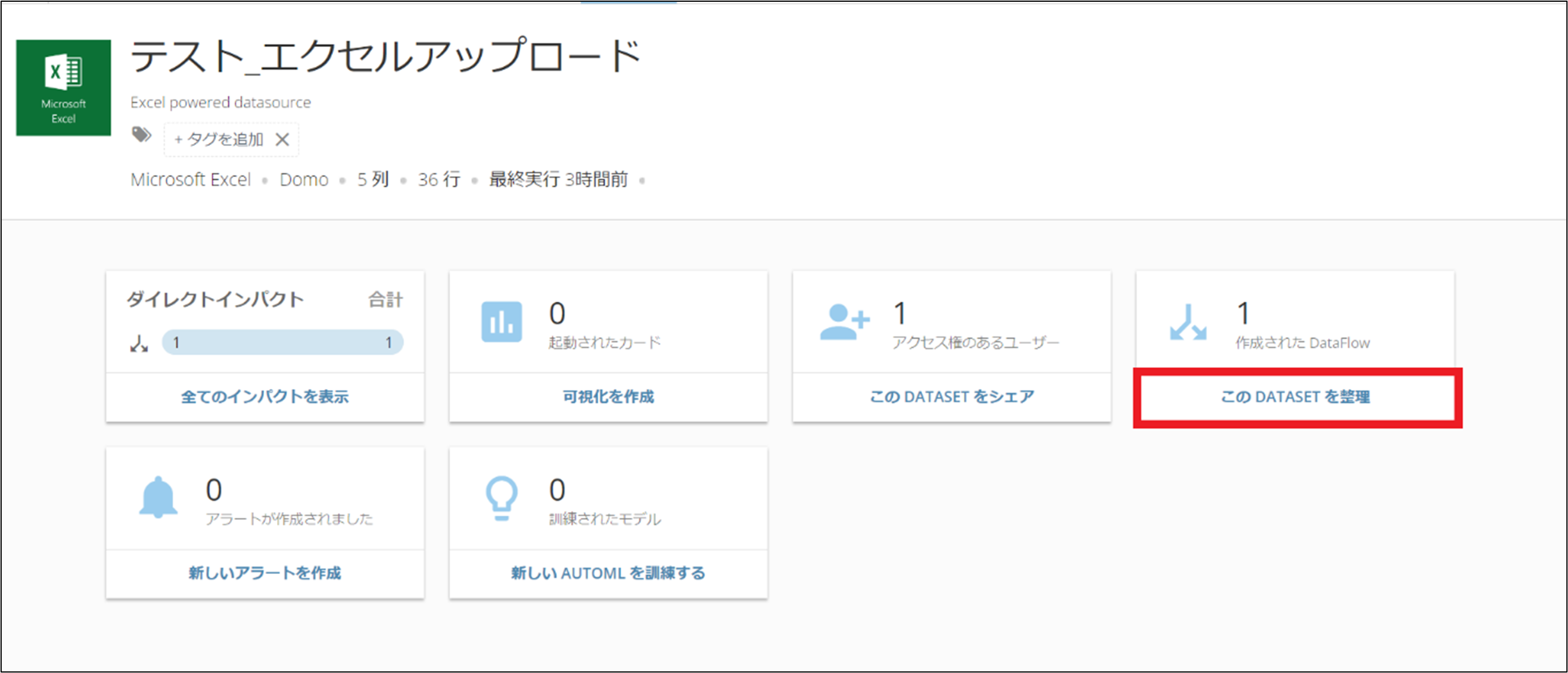Click この DATASET を整理
The image size is (1568, 673).
coord(1295,397)
